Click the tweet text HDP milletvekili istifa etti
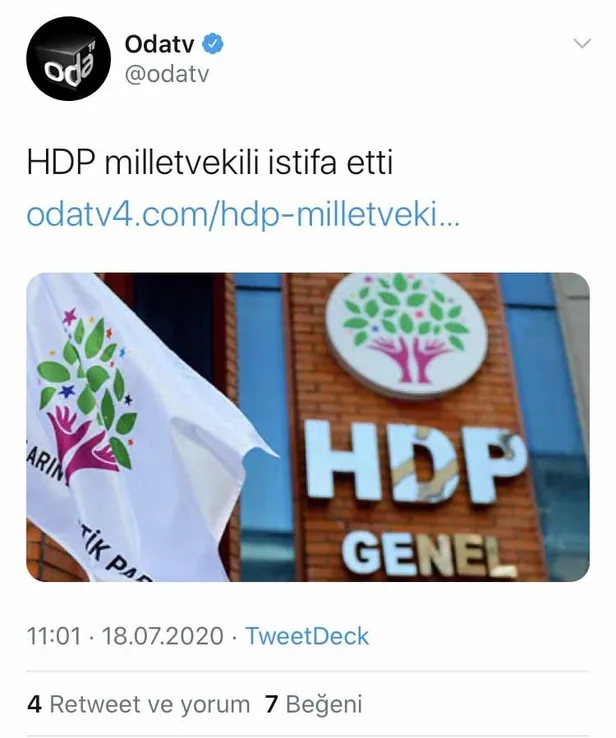This screenshot has height=738, width=616. (x=209, y=163)
